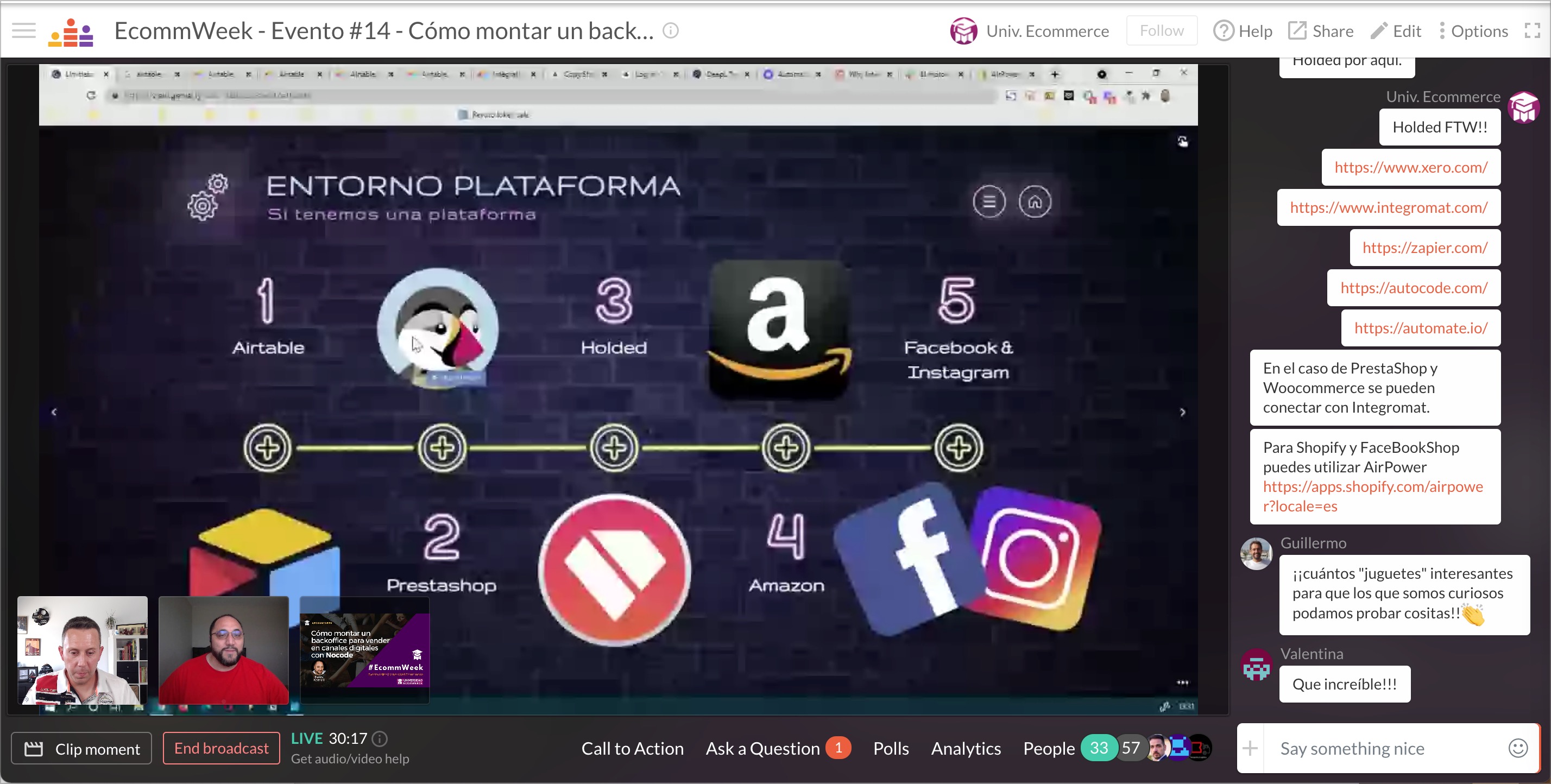The width and height of the screenshot is (1551, 784).
Task: Open Call to Action tab
Action: click(632, 748)
